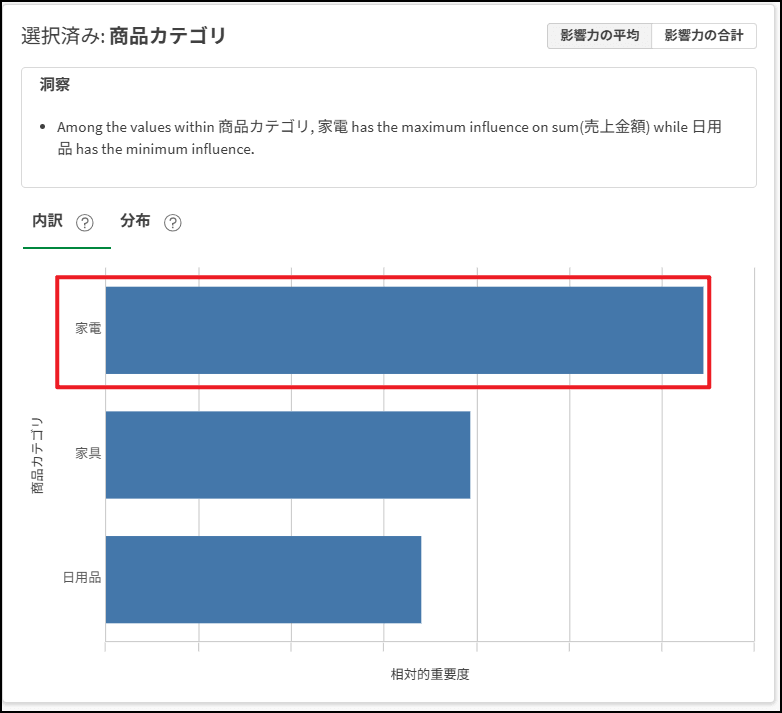The height and width of the screenshot is (713, 782).
Task: Click the 家具 y-axis label
Action: pyautogui.click(x=88, y=454)
